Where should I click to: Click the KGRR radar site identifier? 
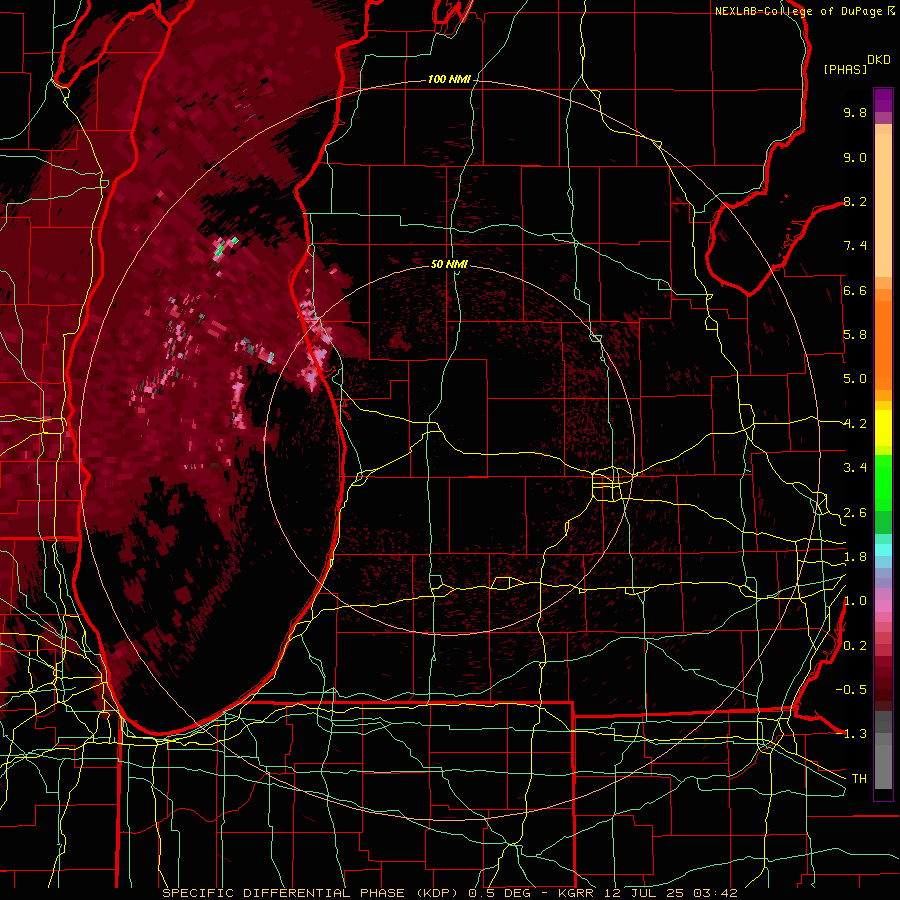click(x=576, y=893)
